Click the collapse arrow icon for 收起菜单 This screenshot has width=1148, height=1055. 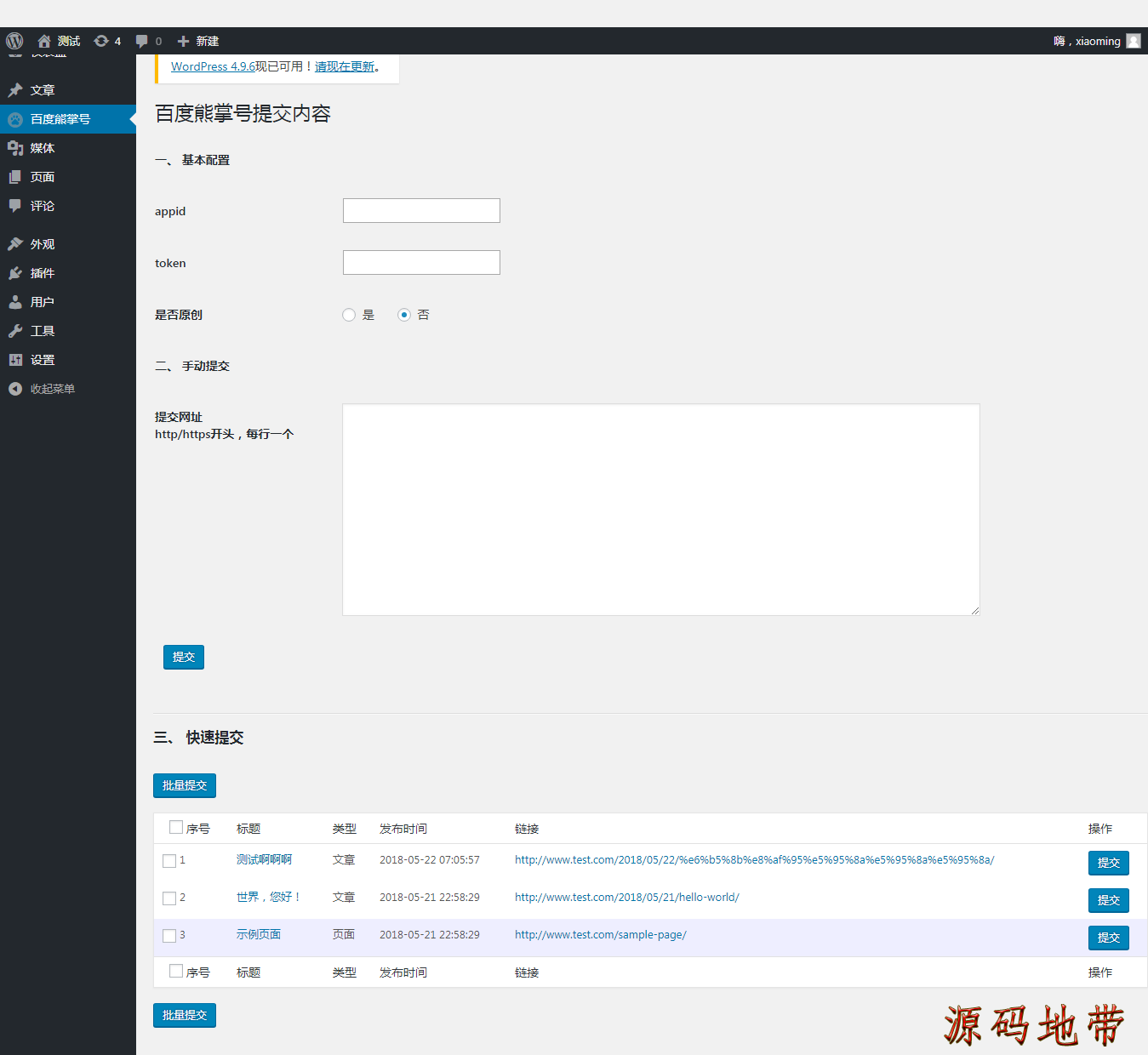coord(15,389)
